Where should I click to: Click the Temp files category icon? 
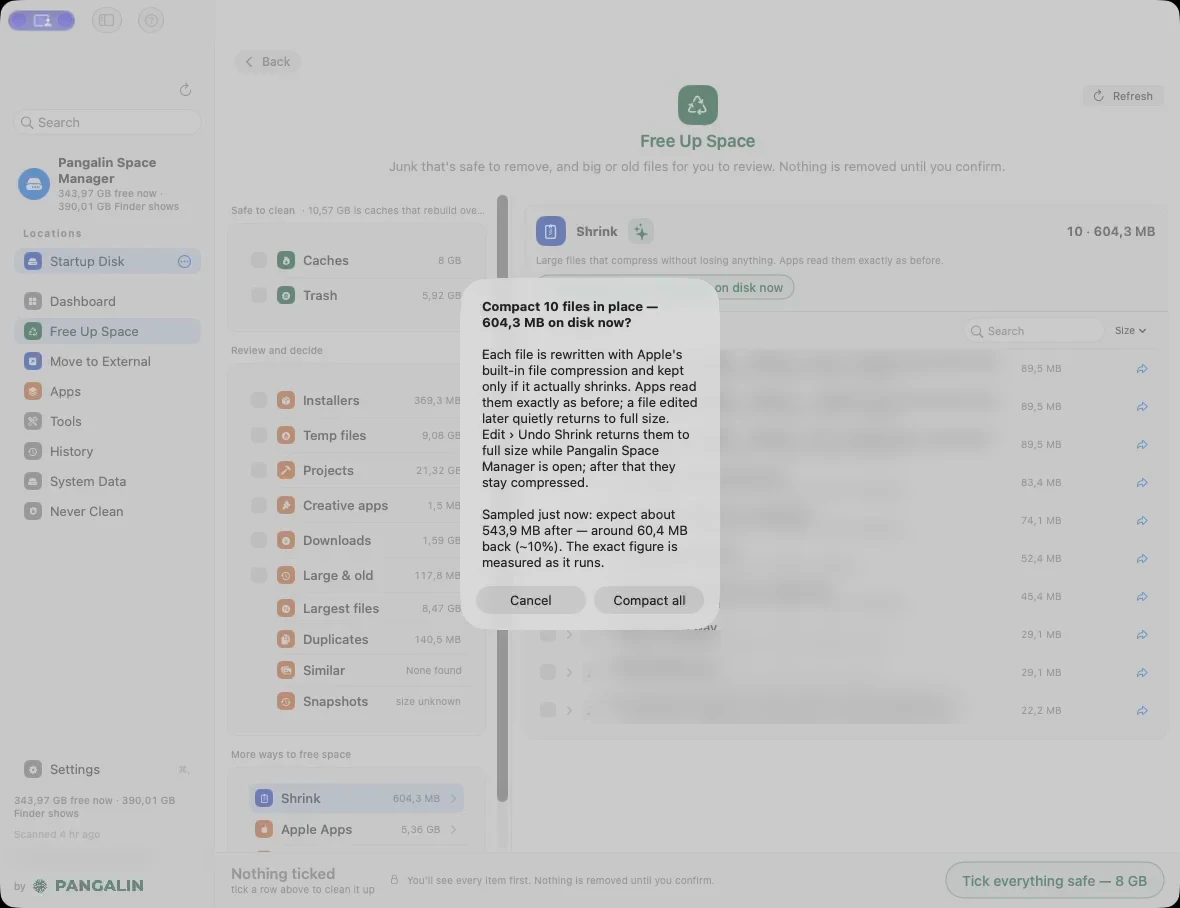[286, 435]
